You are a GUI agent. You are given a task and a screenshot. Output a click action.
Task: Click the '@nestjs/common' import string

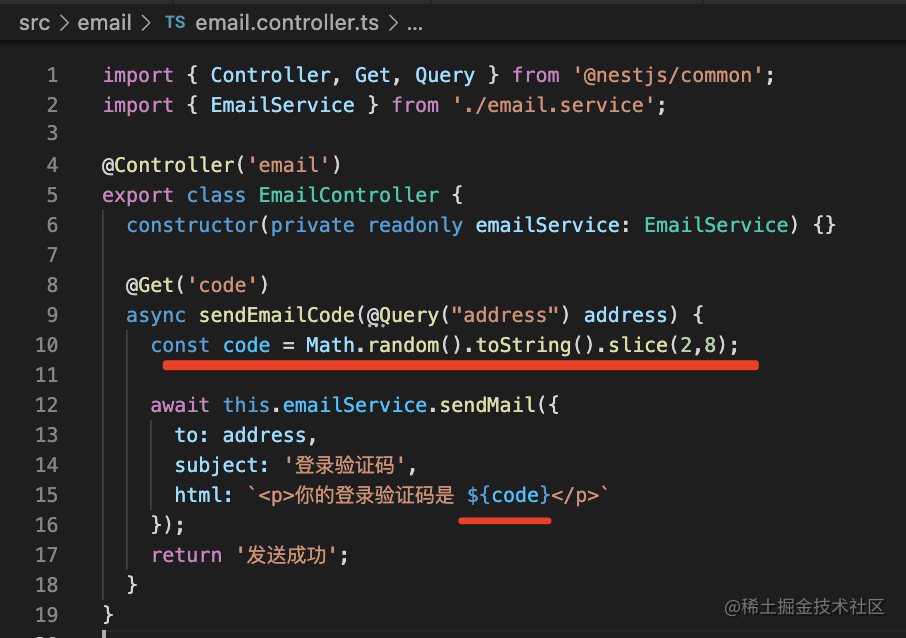[x=669, y=75]
